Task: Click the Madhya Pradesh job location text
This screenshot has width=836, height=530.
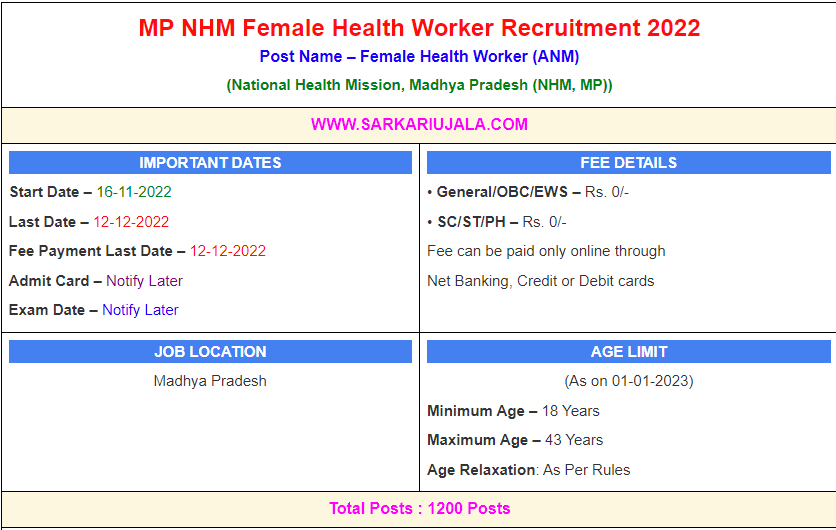Action: (x=210, y=381)
